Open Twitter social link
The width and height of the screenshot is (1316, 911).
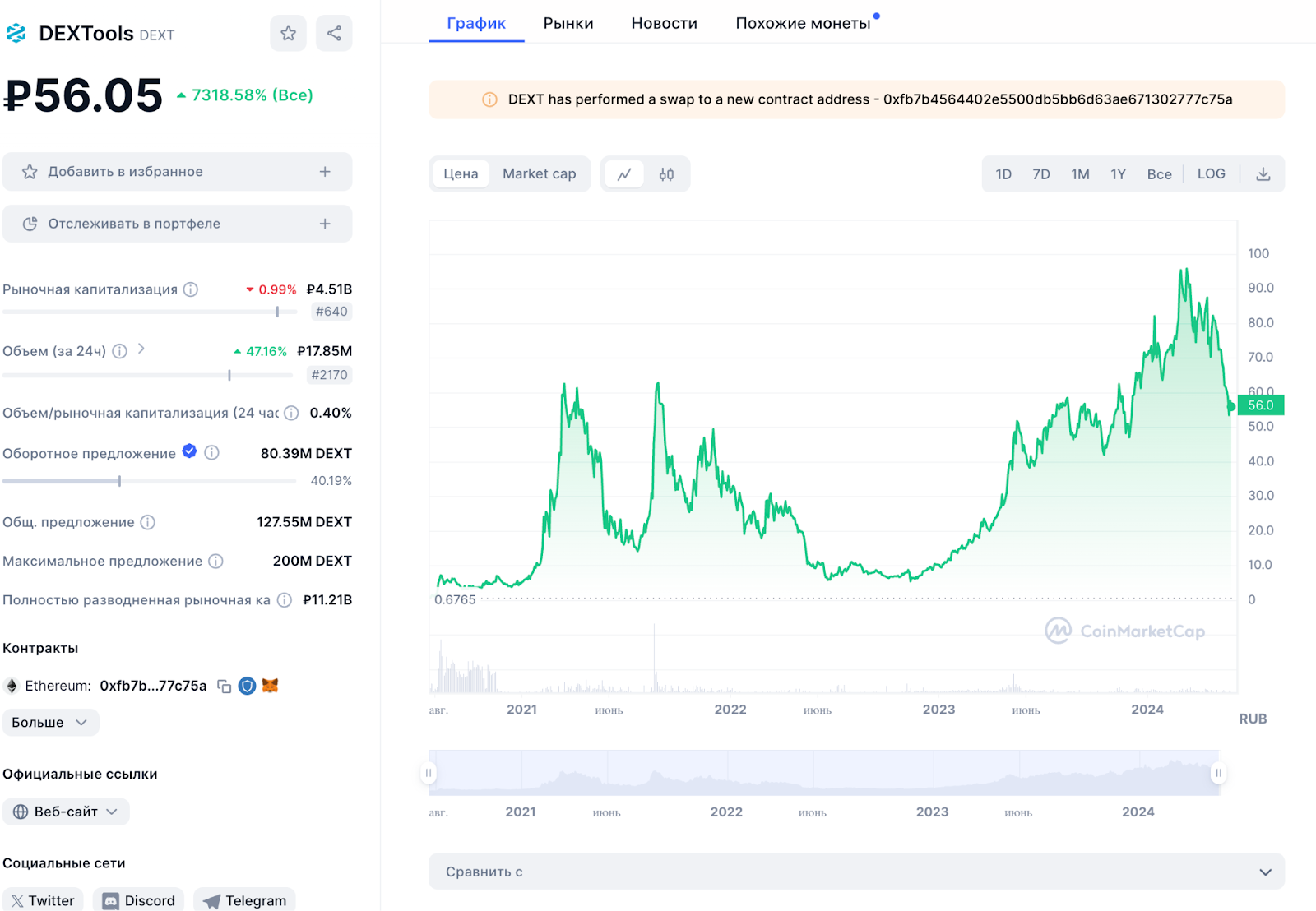[43, 900]
